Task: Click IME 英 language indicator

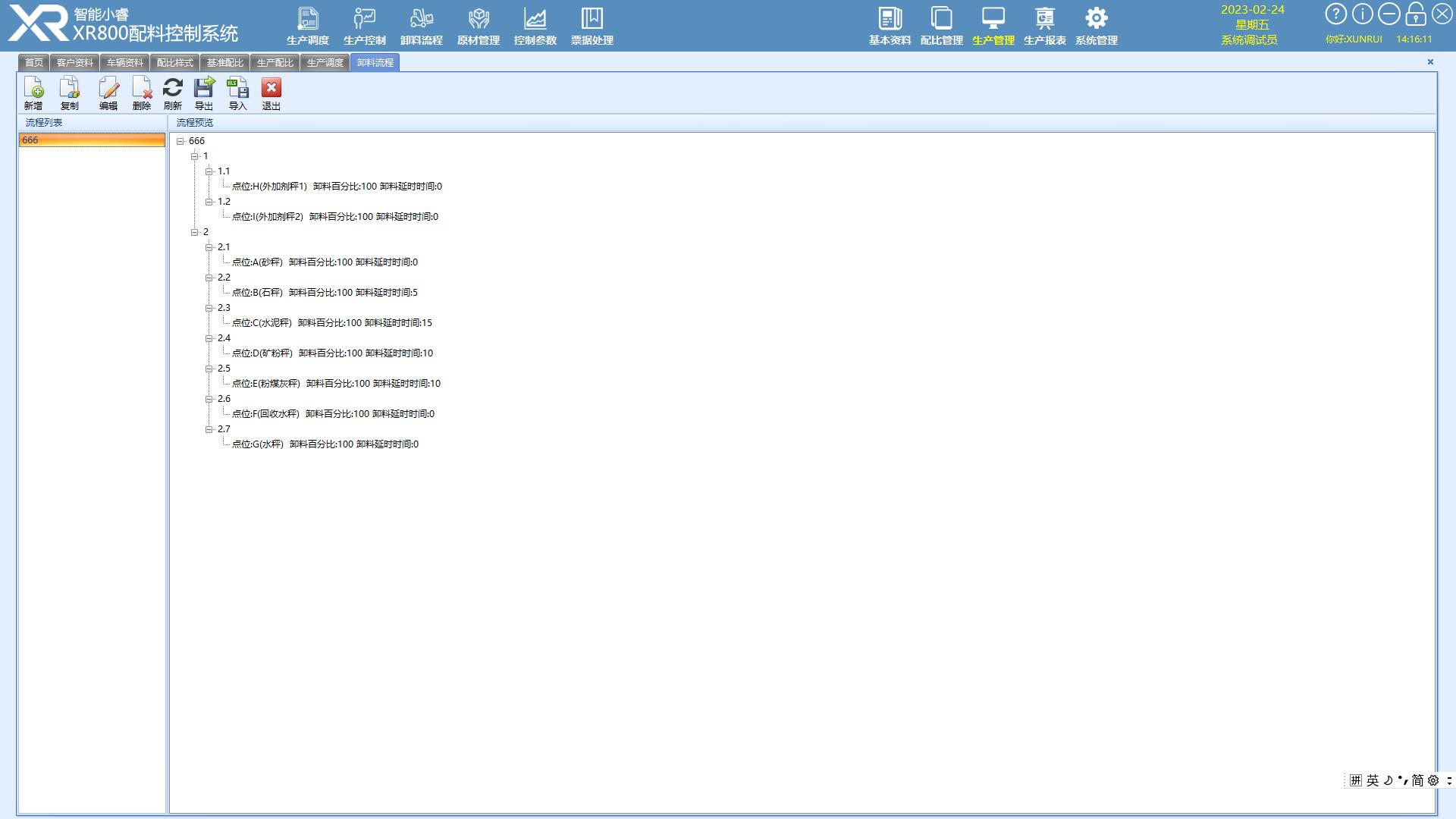Action: [1373, 780]
